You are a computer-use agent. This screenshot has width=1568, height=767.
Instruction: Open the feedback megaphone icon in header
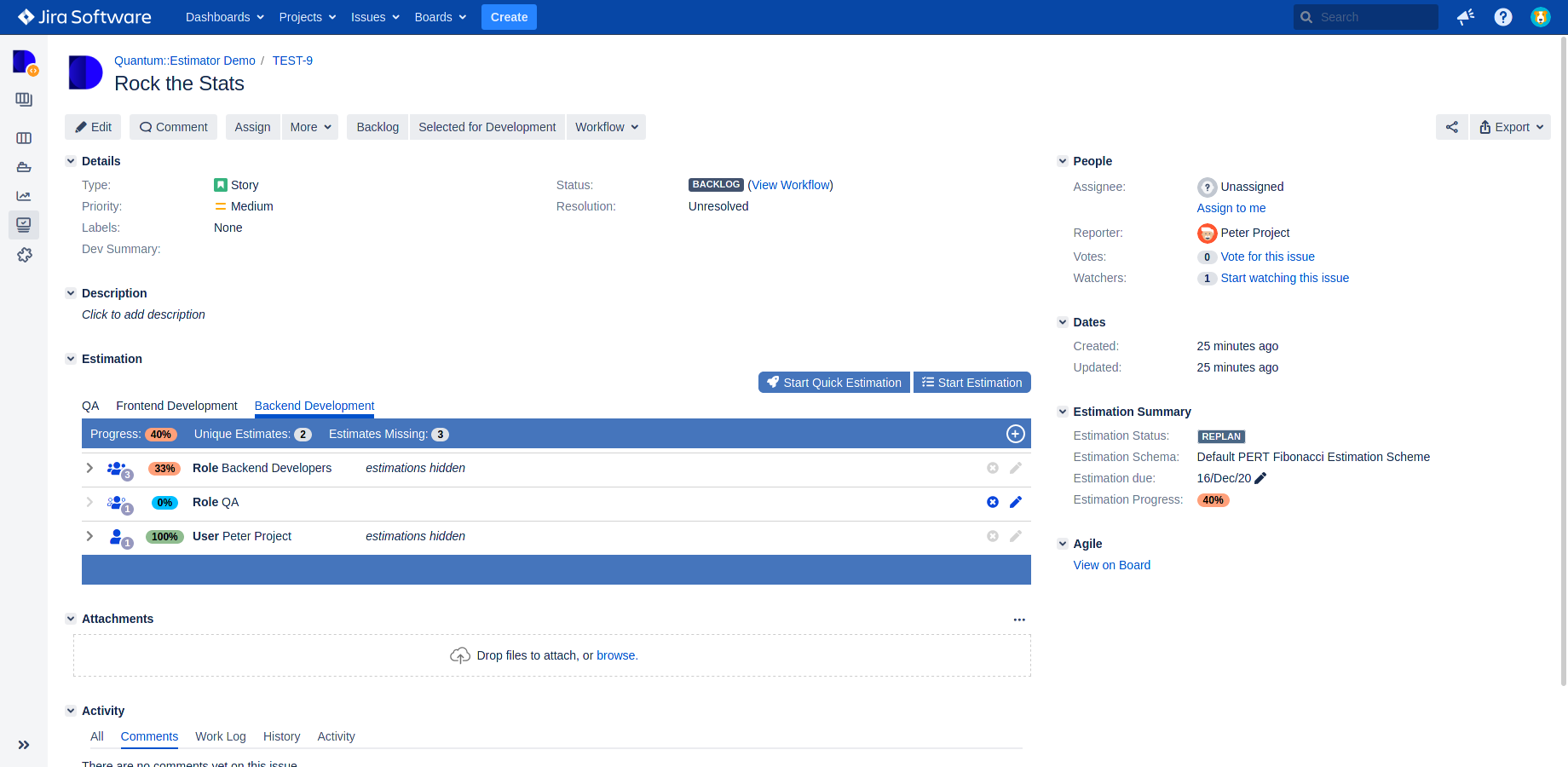pyautogui.click(x=1466, y=17)
